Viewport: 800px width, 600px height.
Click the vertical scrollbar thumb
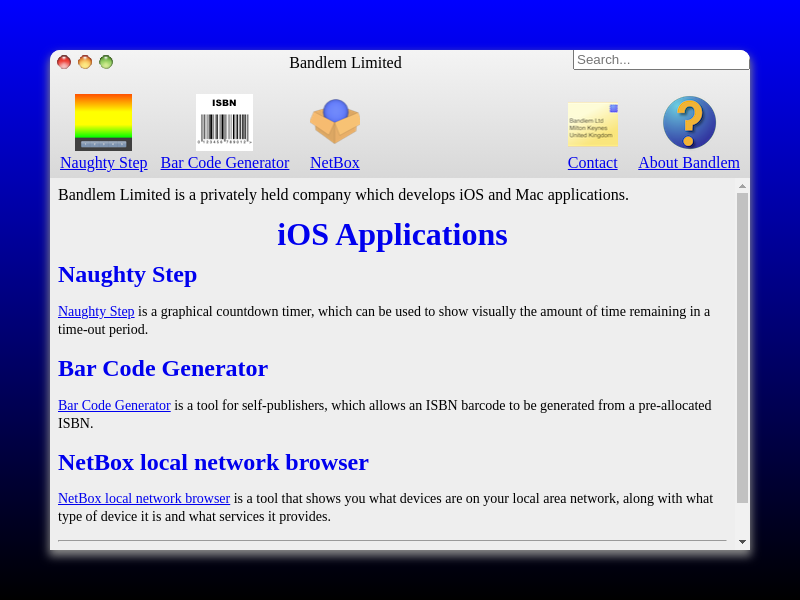click(x=742, y=347)
